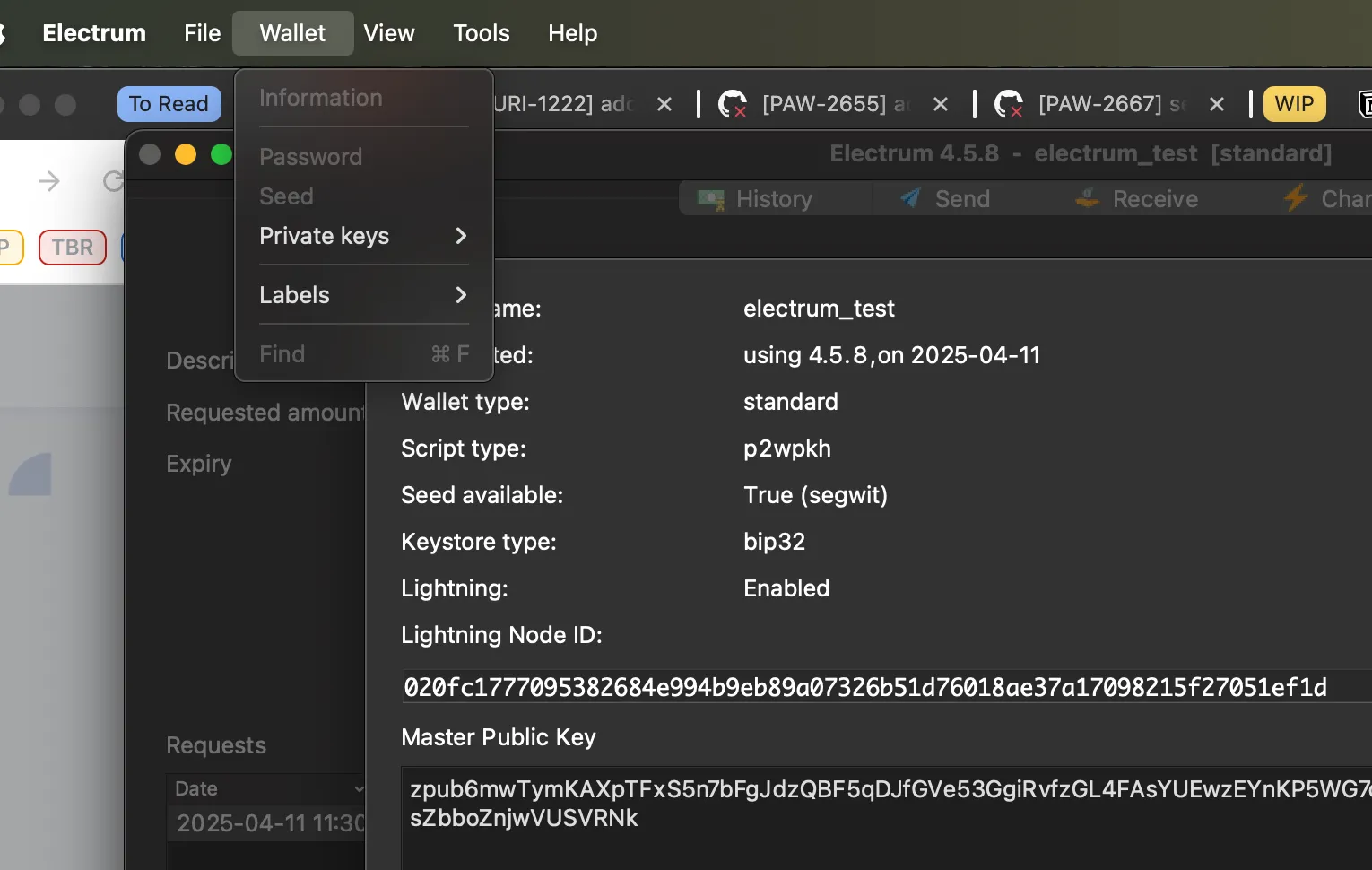1372x870 pixels.
Task: Click the Lightning Node ID field
Action: click(886, 687)
